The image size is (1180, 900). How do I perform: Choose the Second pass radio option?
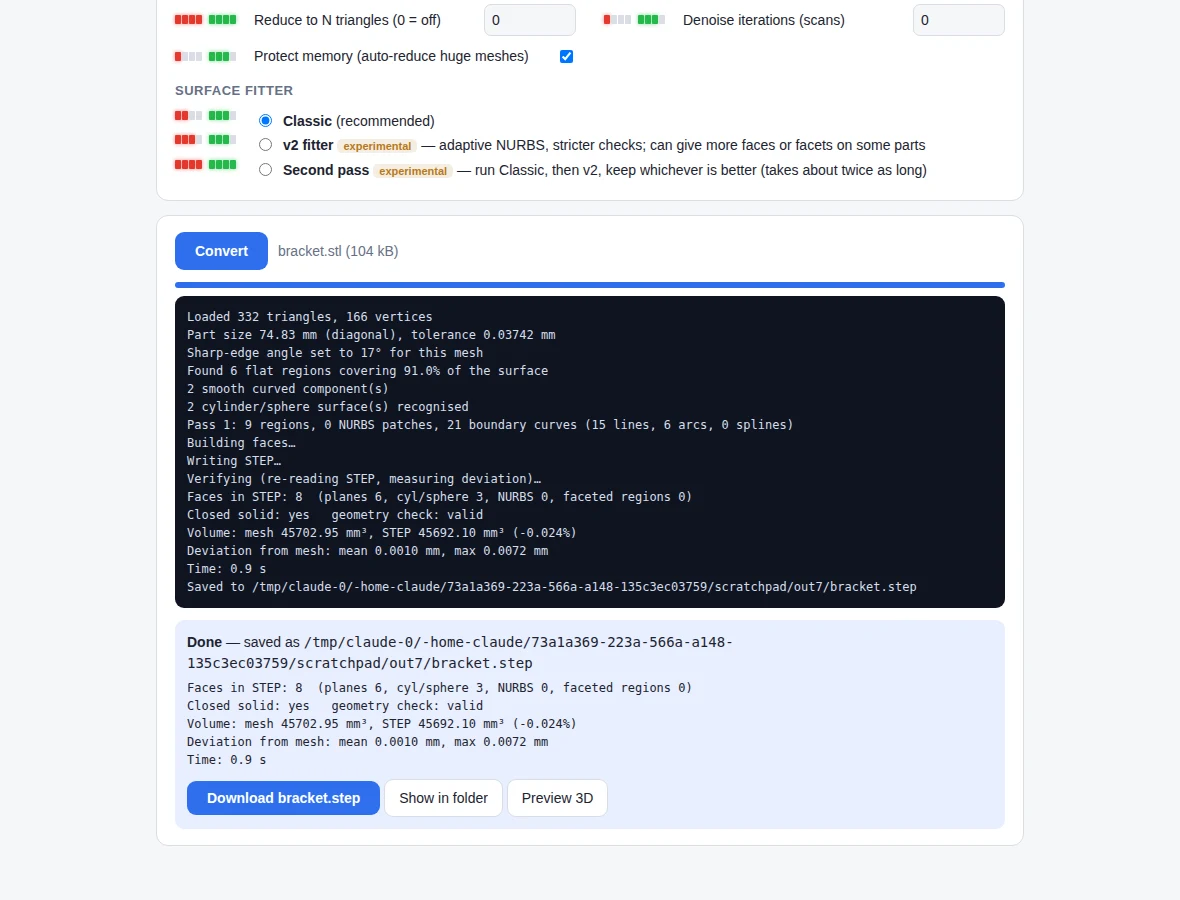[266, 169]
